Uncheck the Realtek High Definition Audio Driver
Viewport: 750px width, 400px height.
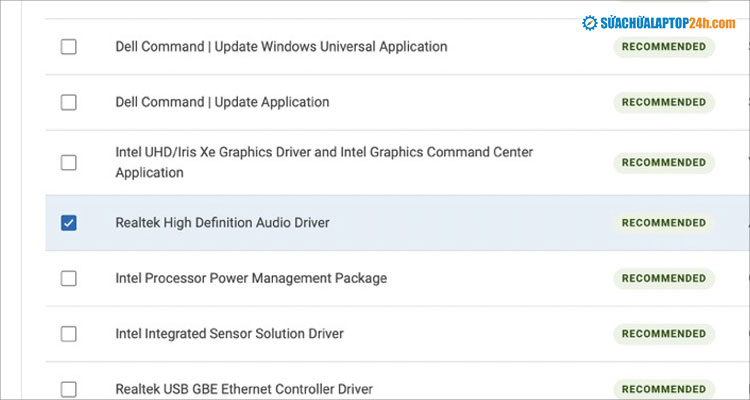[x=68, y=223]
